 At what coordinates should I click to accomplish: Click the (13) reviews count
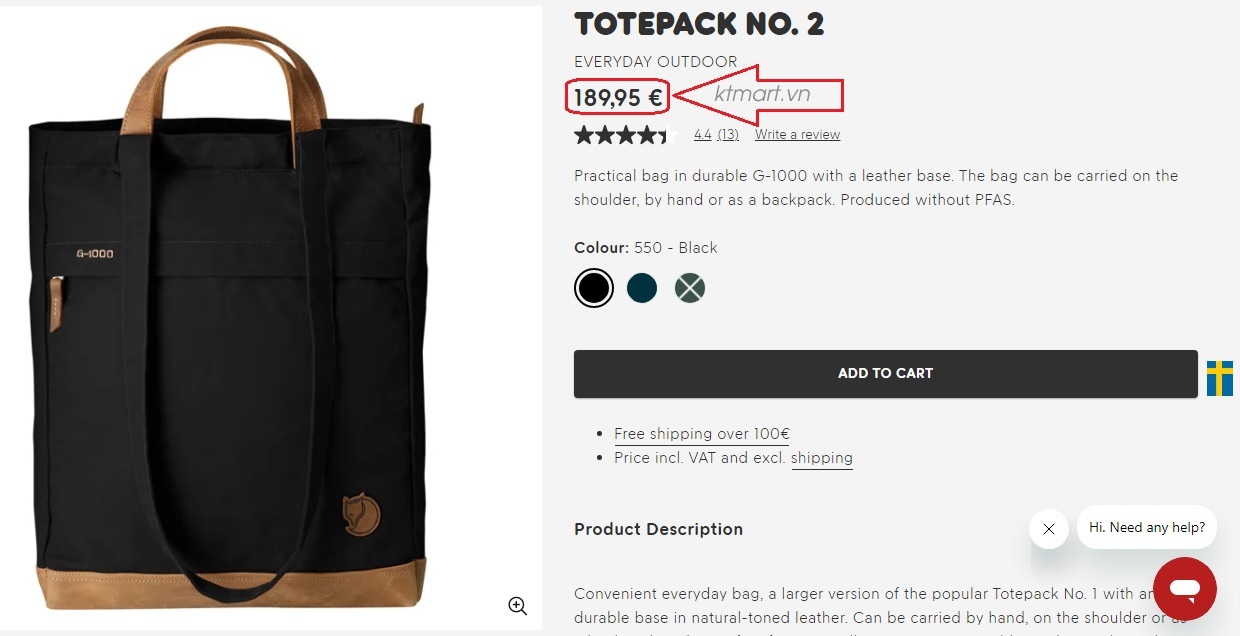click(728, 135)
